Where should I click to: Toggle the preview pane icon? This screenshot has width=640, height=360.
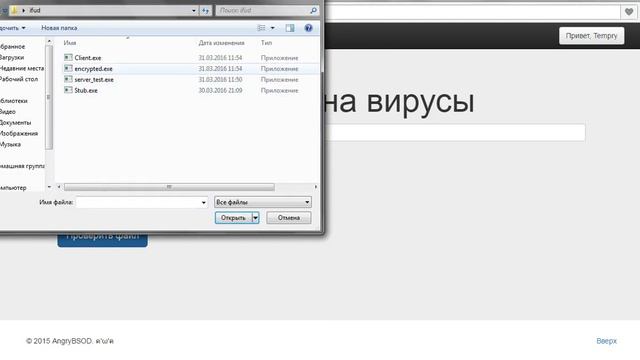coord(290,28)
